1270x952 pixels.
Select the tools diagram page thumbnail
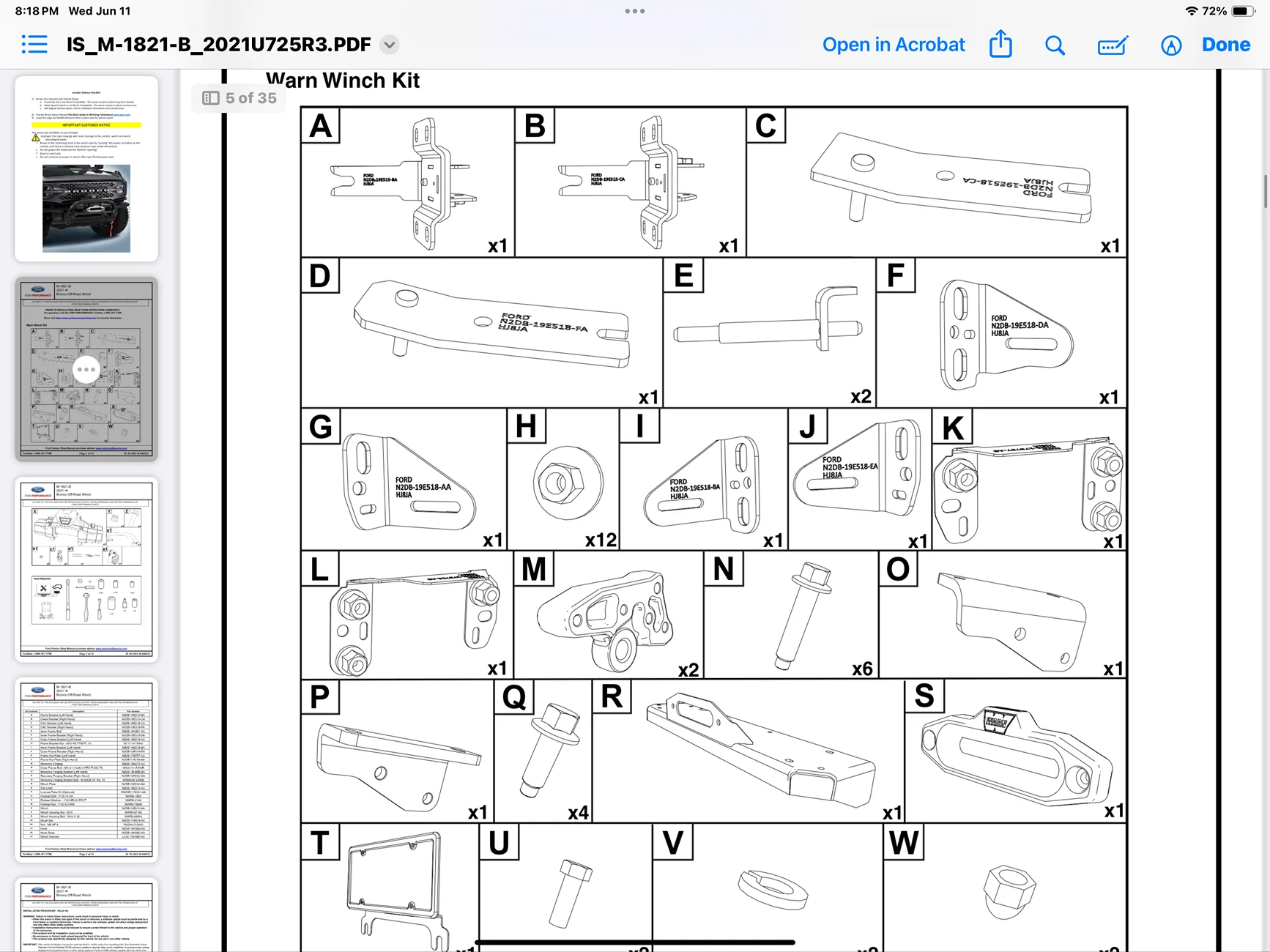pyautogui.click(x=86, y=570)
